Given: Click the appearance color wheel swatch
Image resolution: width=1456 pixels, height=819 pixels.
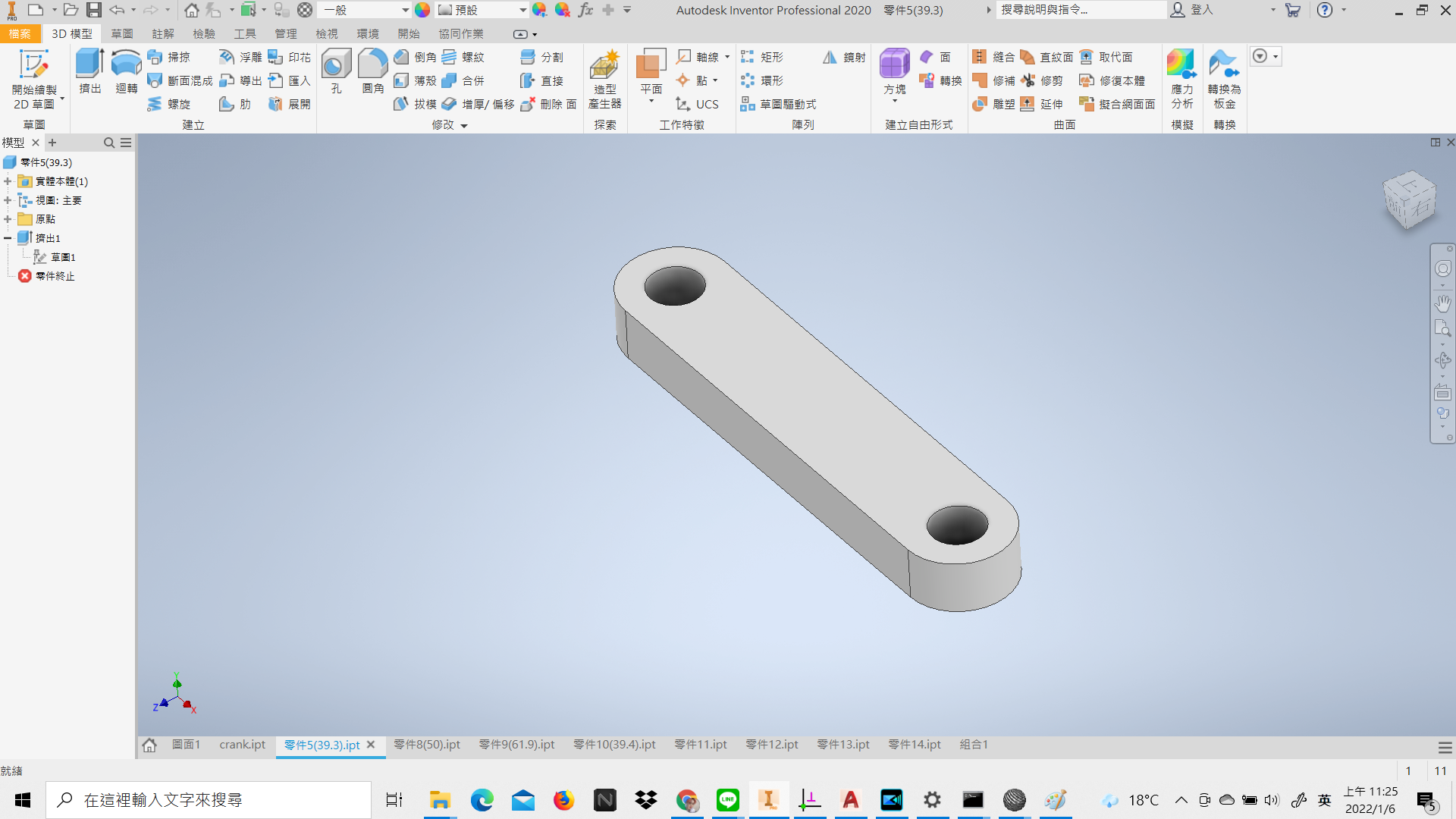Looking at the screenshot, I should coord(422,10).
